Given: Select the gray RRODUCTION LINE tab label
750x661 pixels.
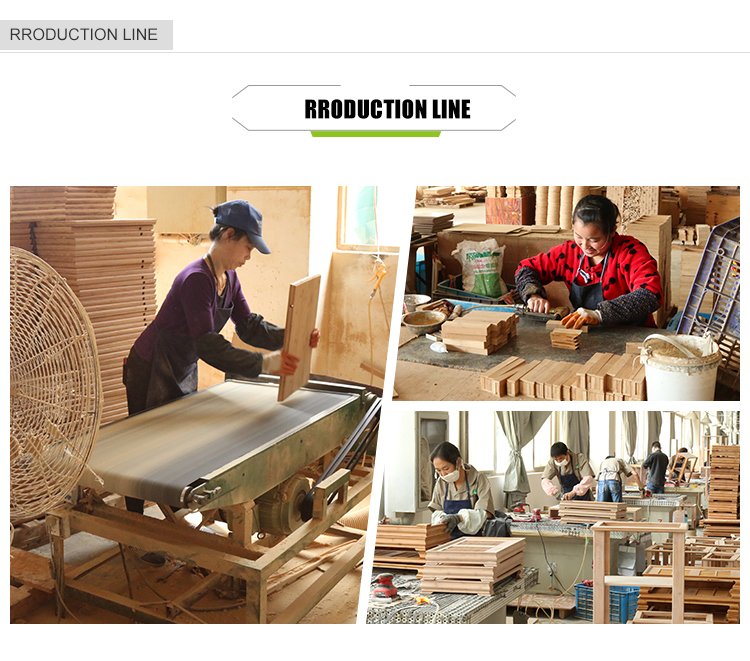Looking at the screenshot, I should [x=84, y=34].
